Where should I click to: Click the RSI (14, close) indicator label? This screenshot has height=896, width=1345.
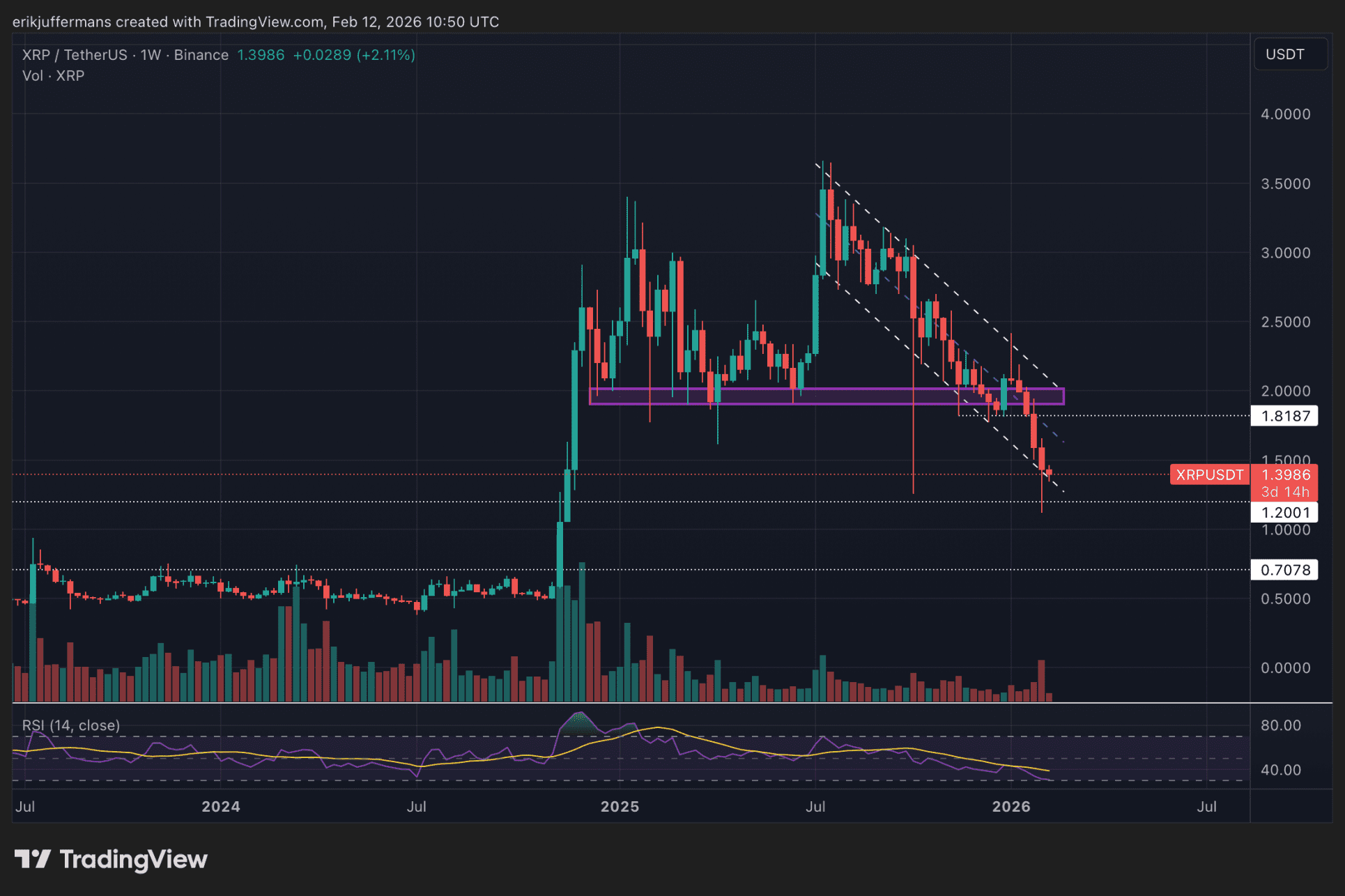pyautogui.click(x=71, y=725)
